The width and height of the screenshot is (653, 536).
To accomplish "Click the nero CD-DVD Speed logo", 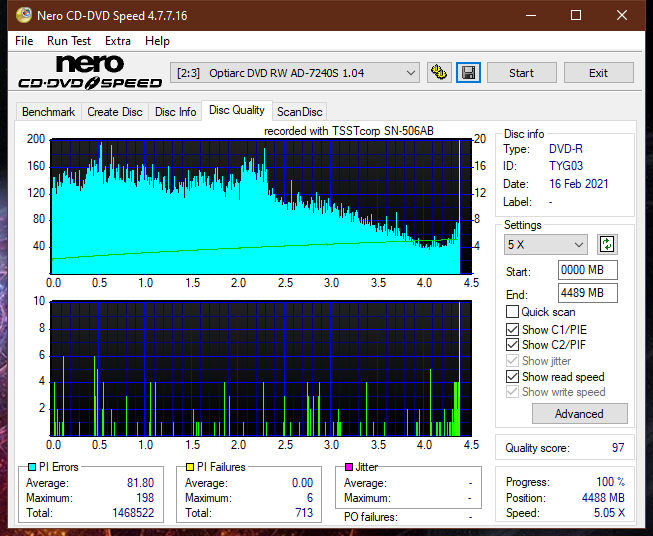I will point(90,72).
